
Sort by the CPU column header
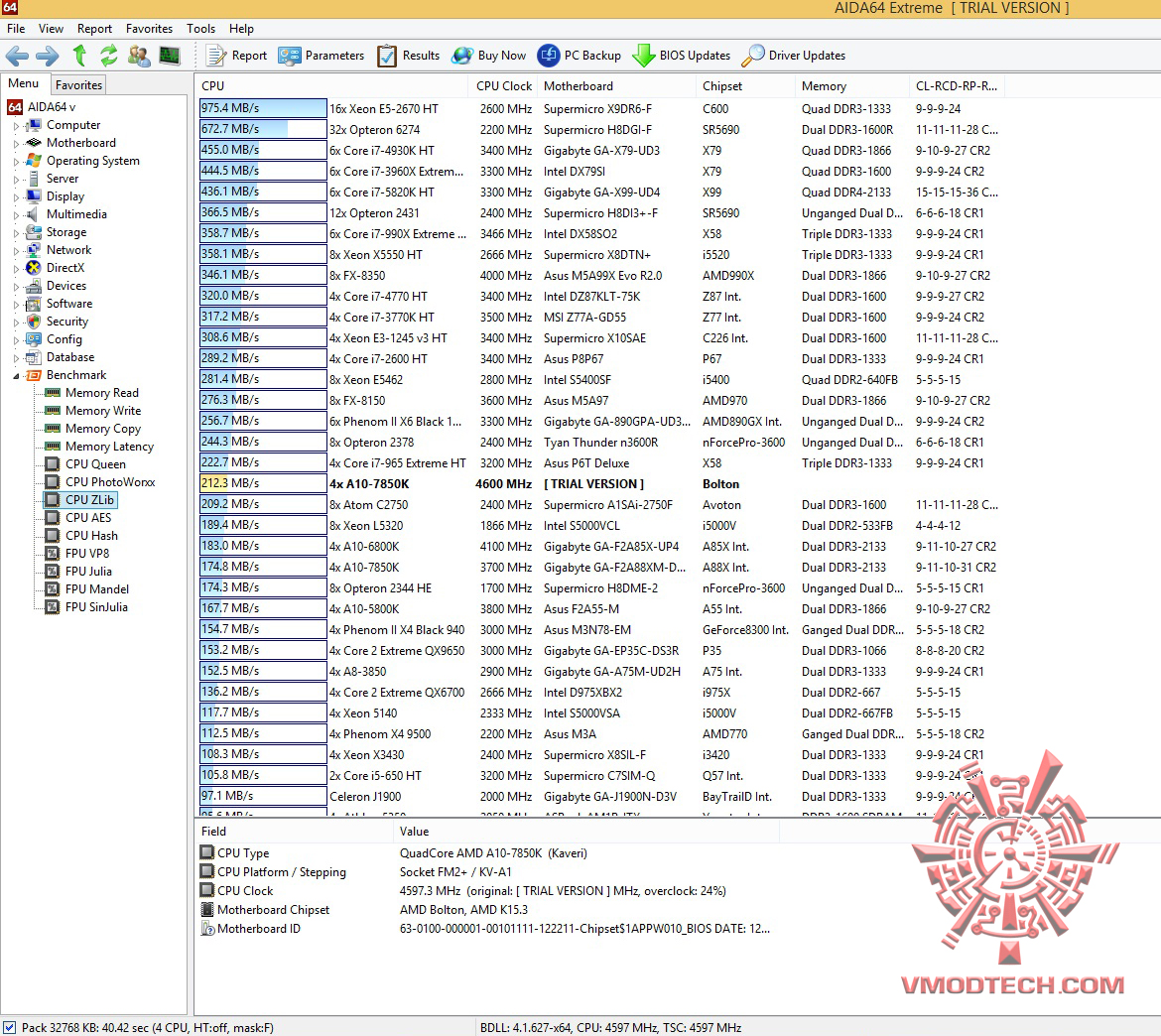pos(331,86)
